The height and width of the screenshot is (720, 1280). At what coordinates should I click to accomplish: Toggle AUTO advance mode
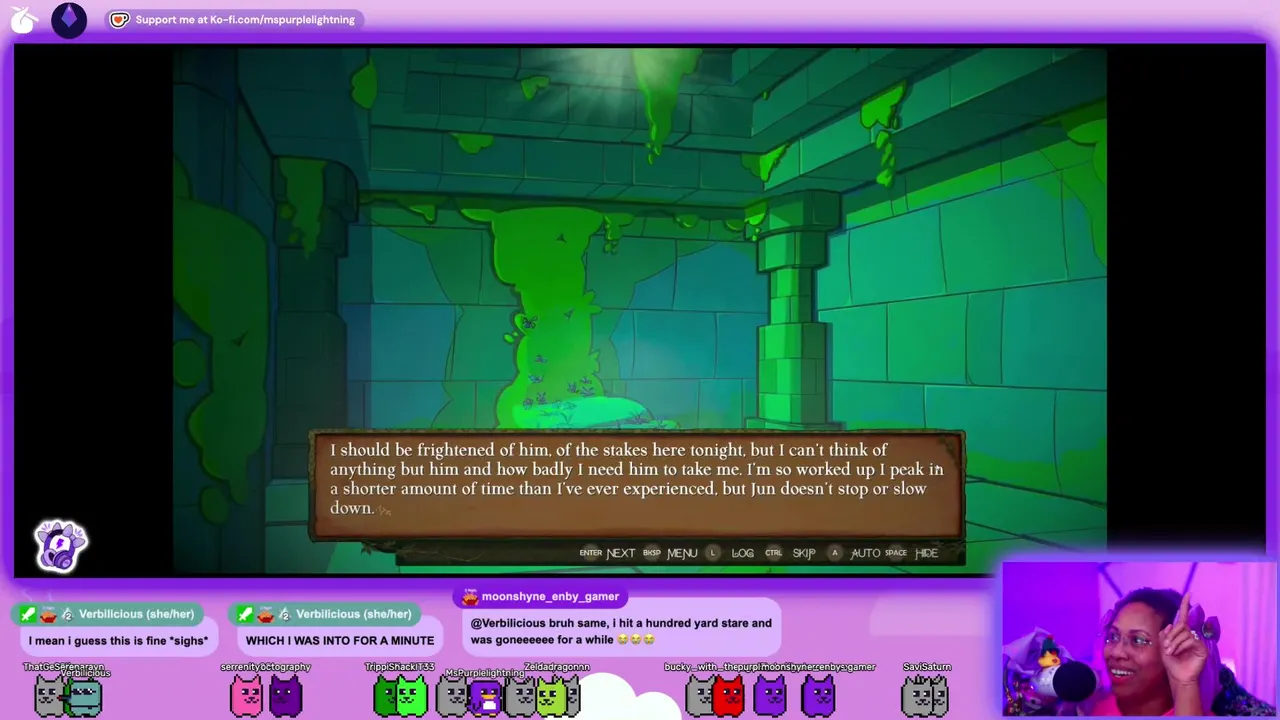coord(865,553)
